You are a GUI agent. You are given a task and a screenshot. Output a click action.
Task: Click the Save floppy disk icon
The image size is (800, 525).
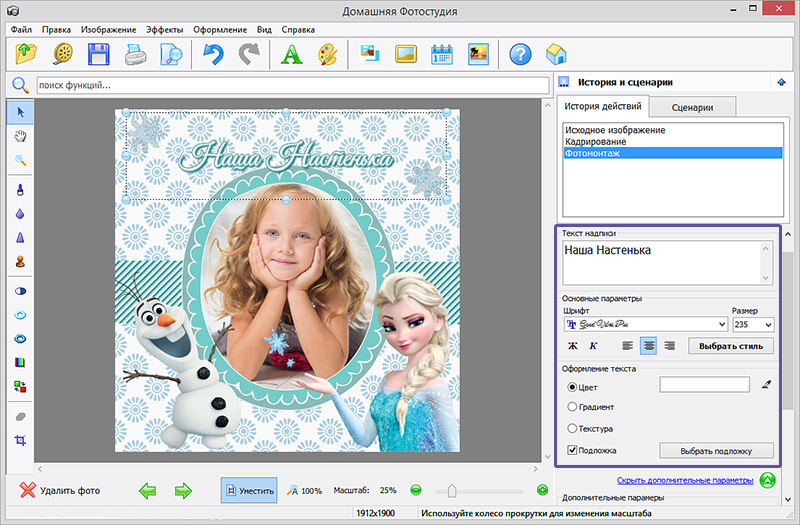99,54
